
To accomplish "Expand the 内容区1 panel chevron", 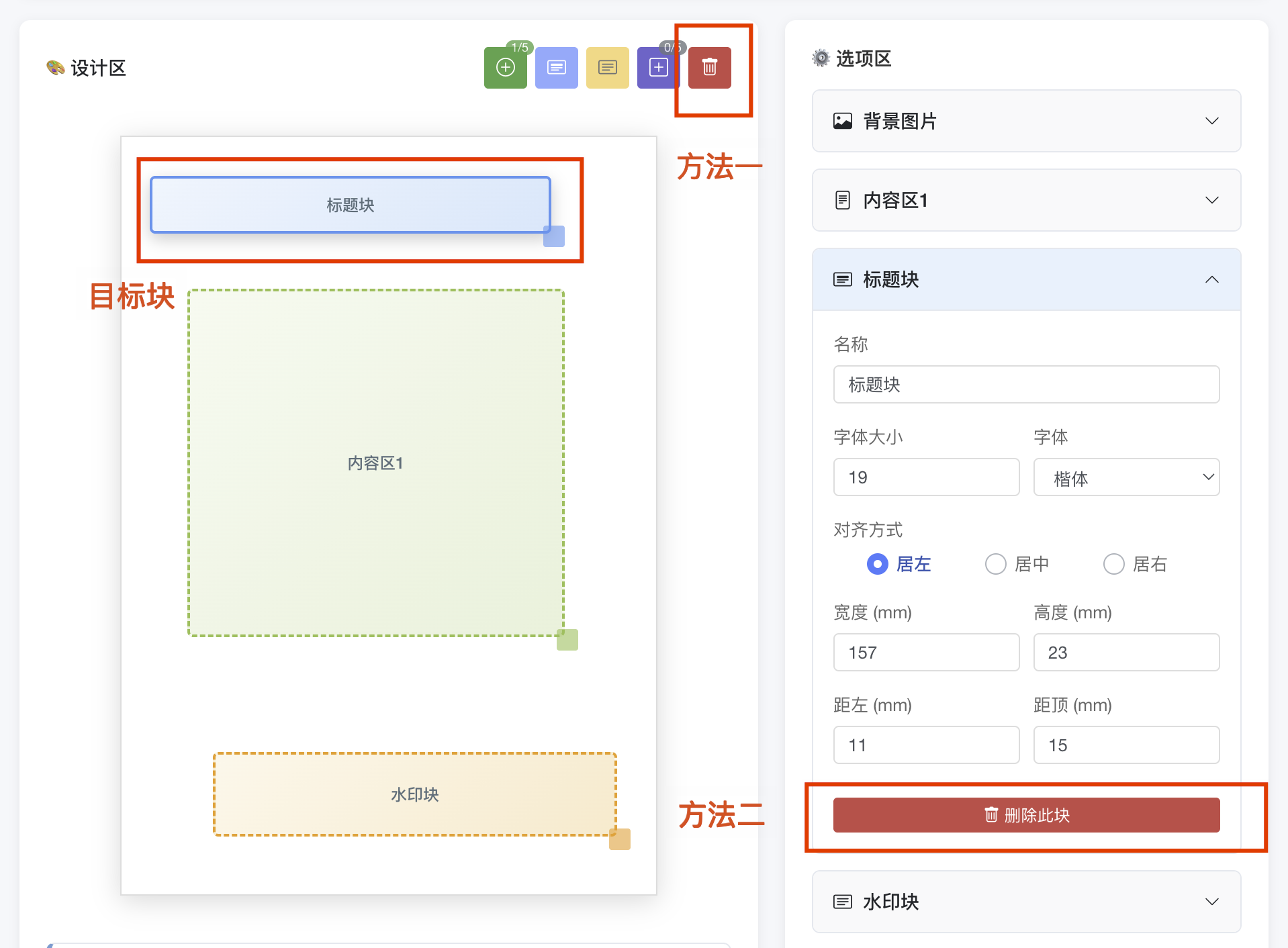I will pyautogui.click(x=1211, y=200).
